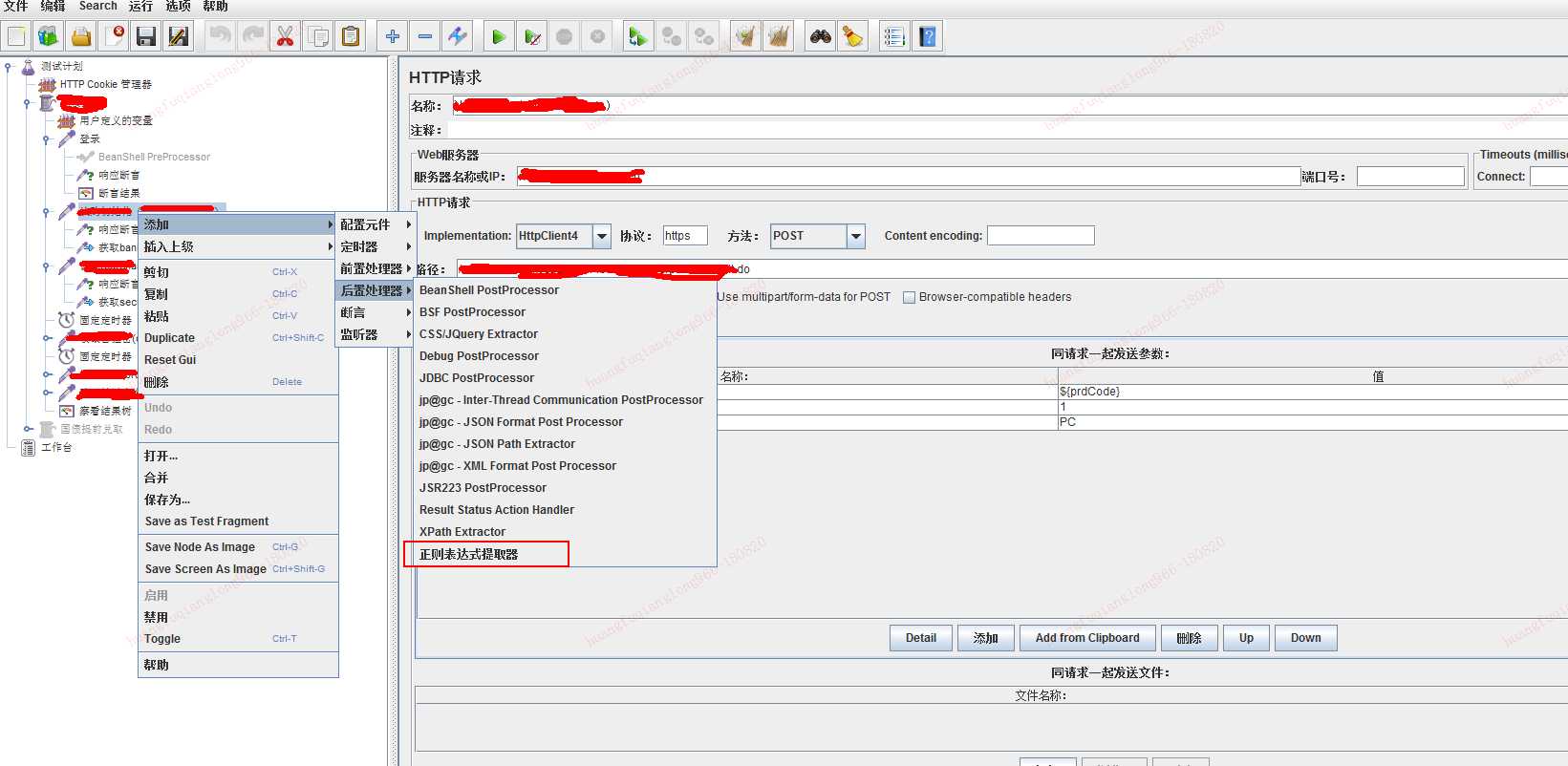Choose Reset Gui in the context menu

click(238, 360)
